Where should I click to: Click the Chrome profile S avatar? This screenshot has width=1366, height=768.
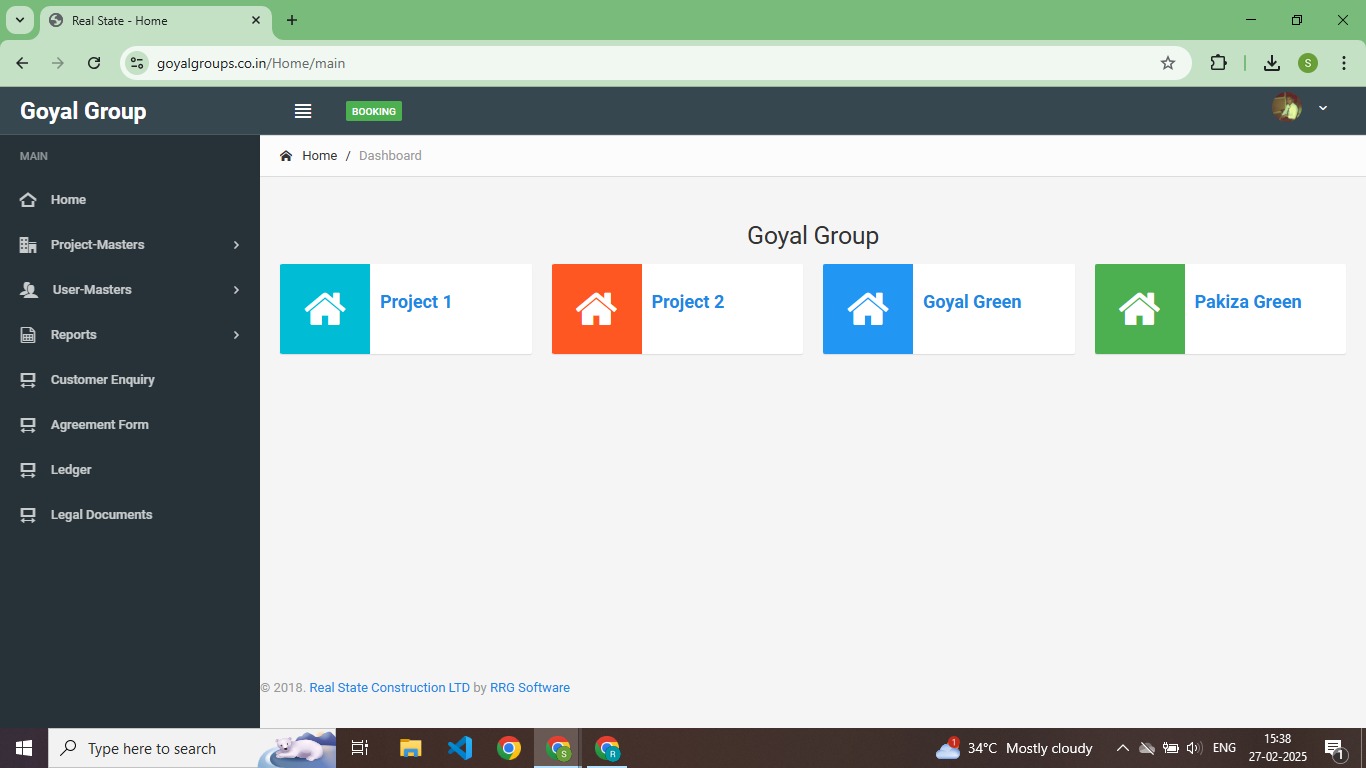[1308, 63]
